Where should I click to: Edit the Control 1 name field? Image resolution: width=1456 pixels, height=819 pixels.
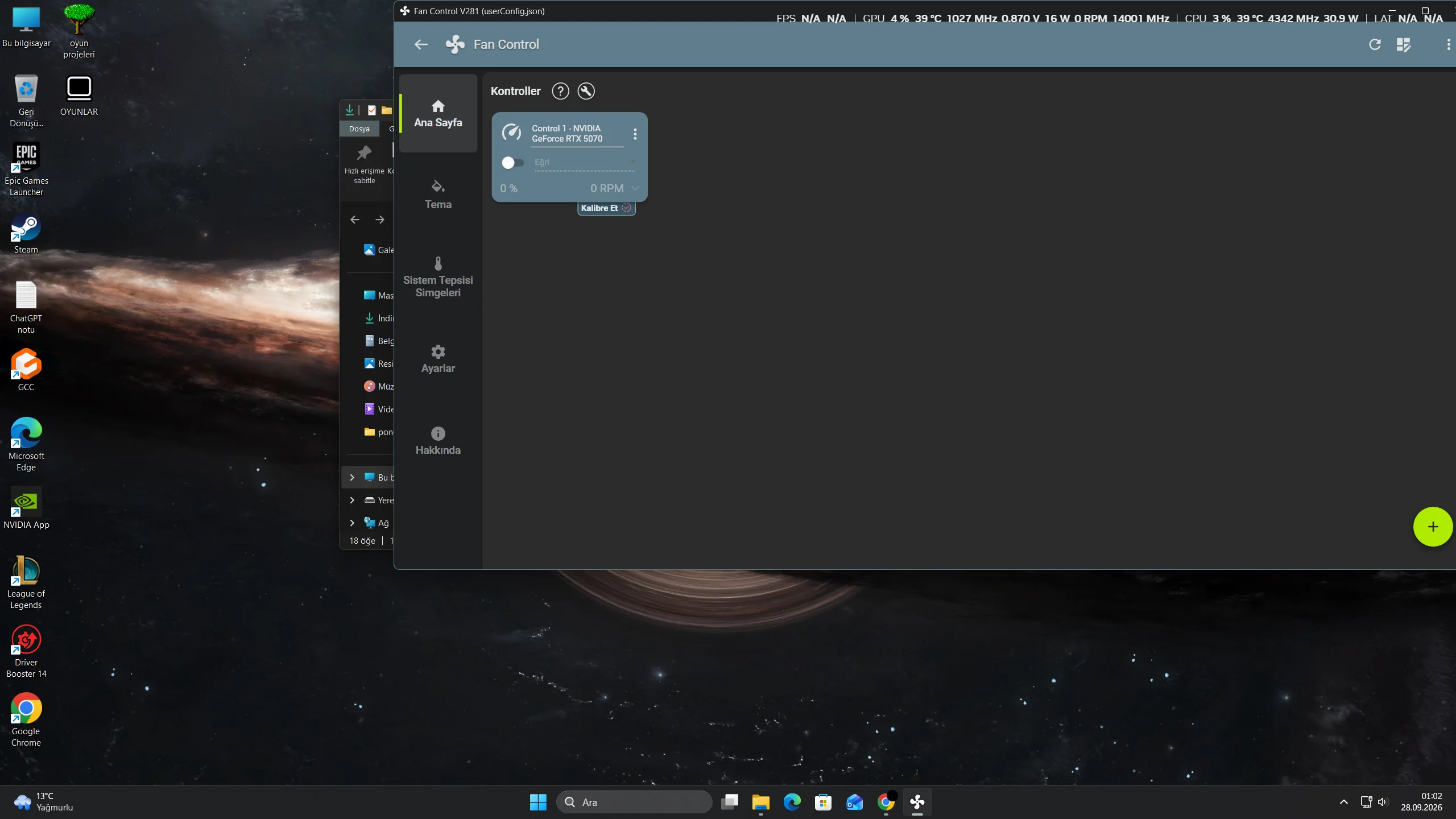click(577, 134)
